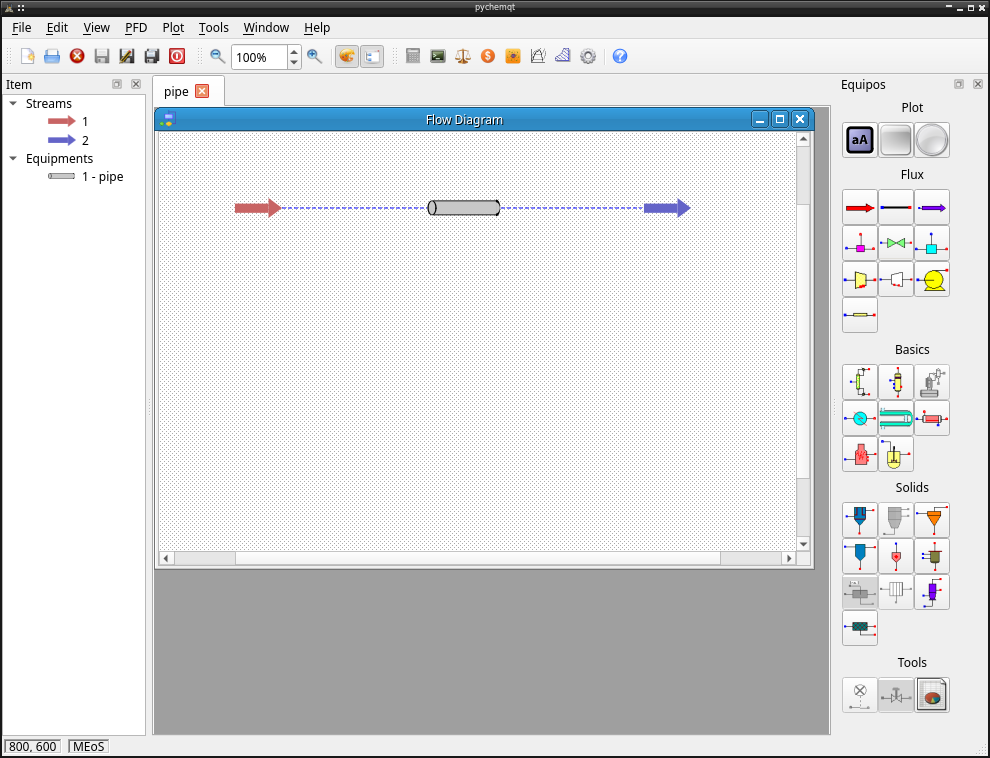Add the white turbine equipment
This screenshot has width=990, height=758.
(x=895, y=279)
